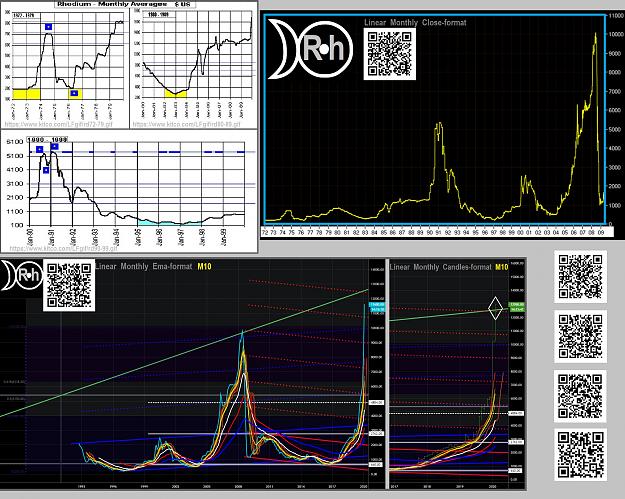Click blue square marker inside yellow box at 1976 trough
Image resolution: width=625 pixels, height=499 pixels.
[74, 93]
